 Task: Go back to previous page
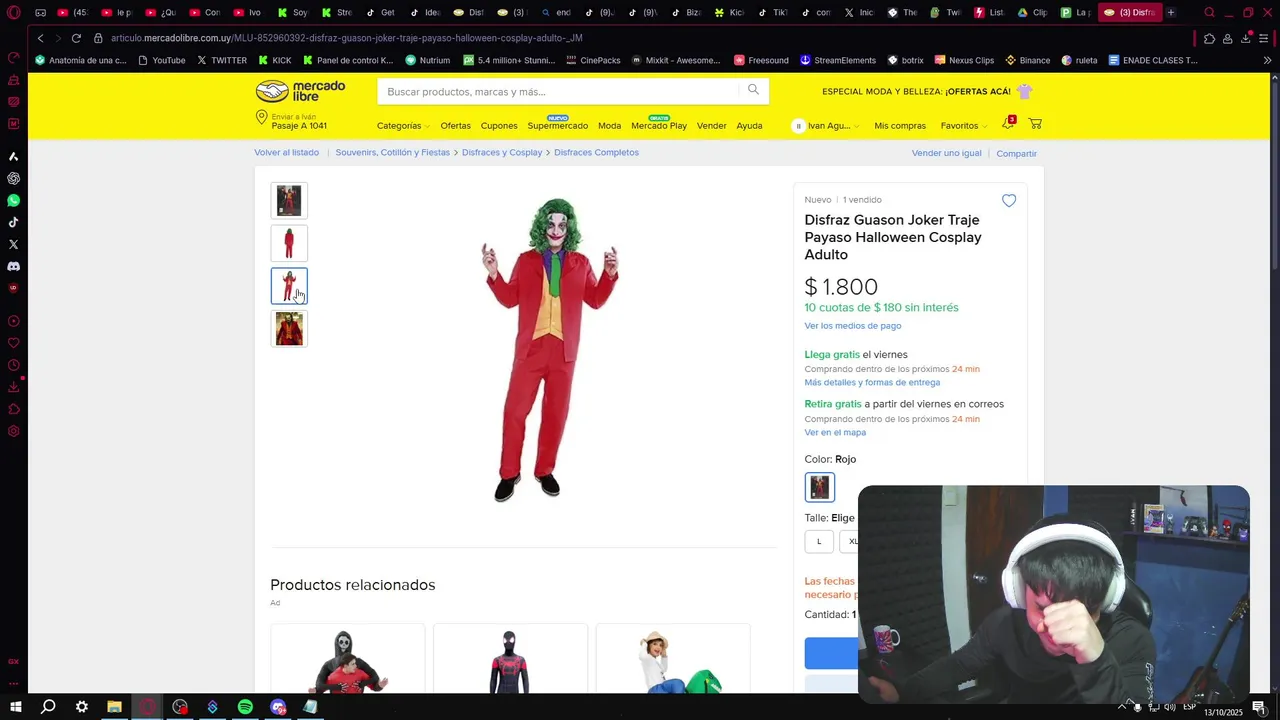[x=40, y=38]
